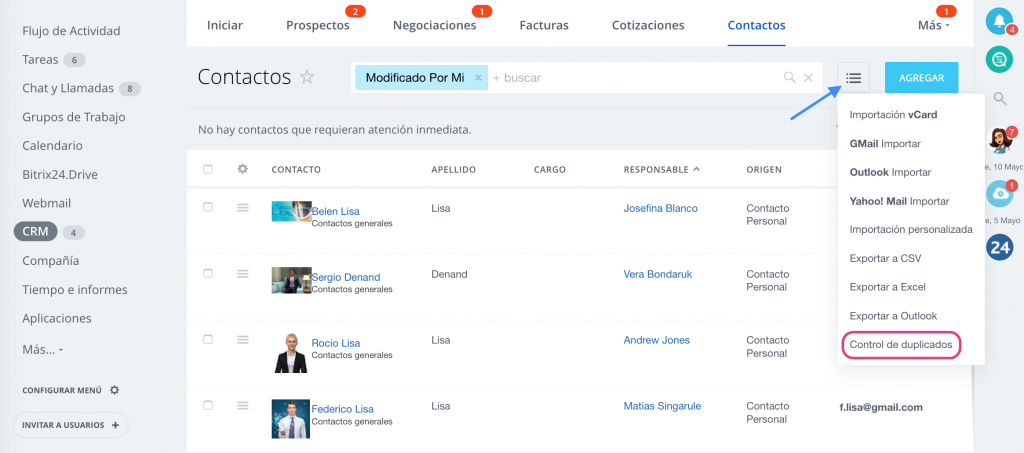Remove the Modificado Por Mi filter
1024x453 pixels.
[478, 78]
